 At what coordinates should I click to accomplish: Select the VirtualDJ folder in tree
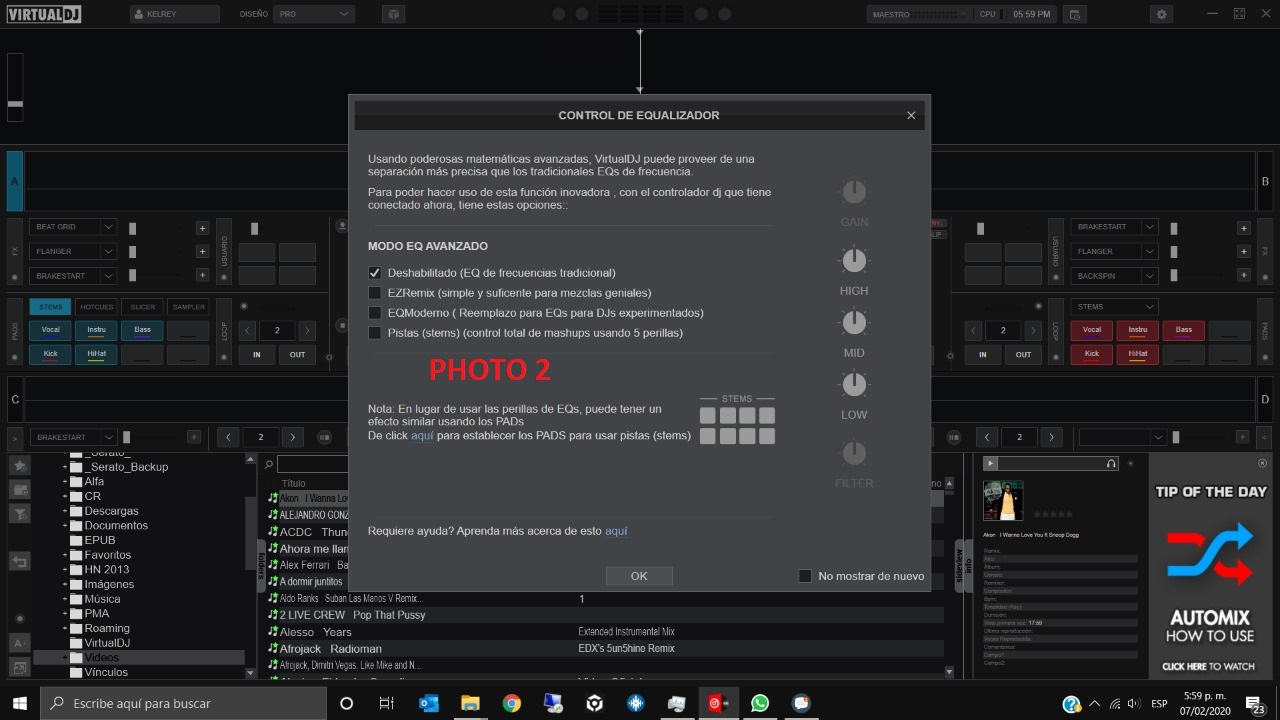click(107, 643)
